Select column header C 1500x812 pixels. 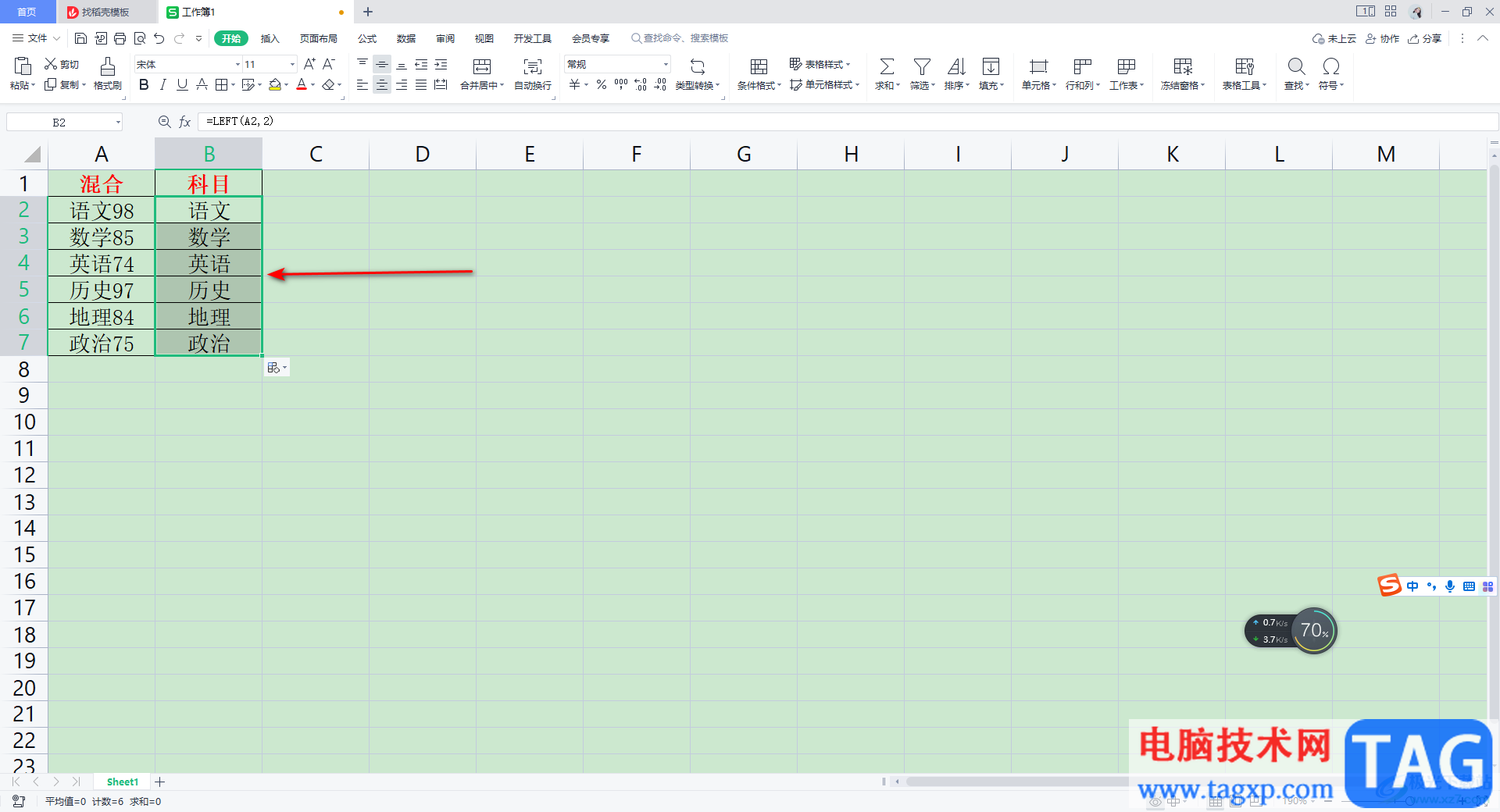point(316,154)
